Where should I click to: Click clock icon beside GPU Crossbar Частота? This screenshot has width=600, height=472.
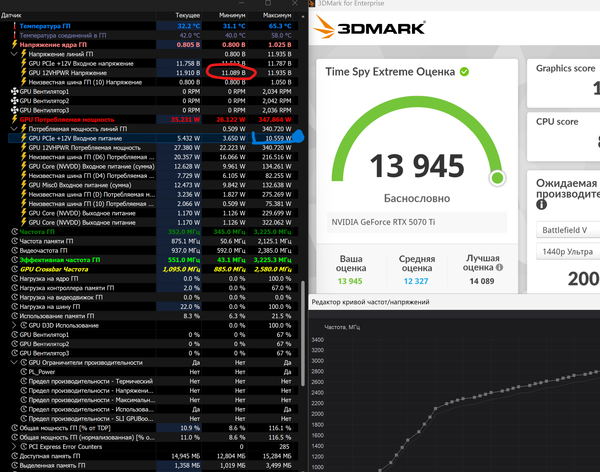(x=15, y=269)
